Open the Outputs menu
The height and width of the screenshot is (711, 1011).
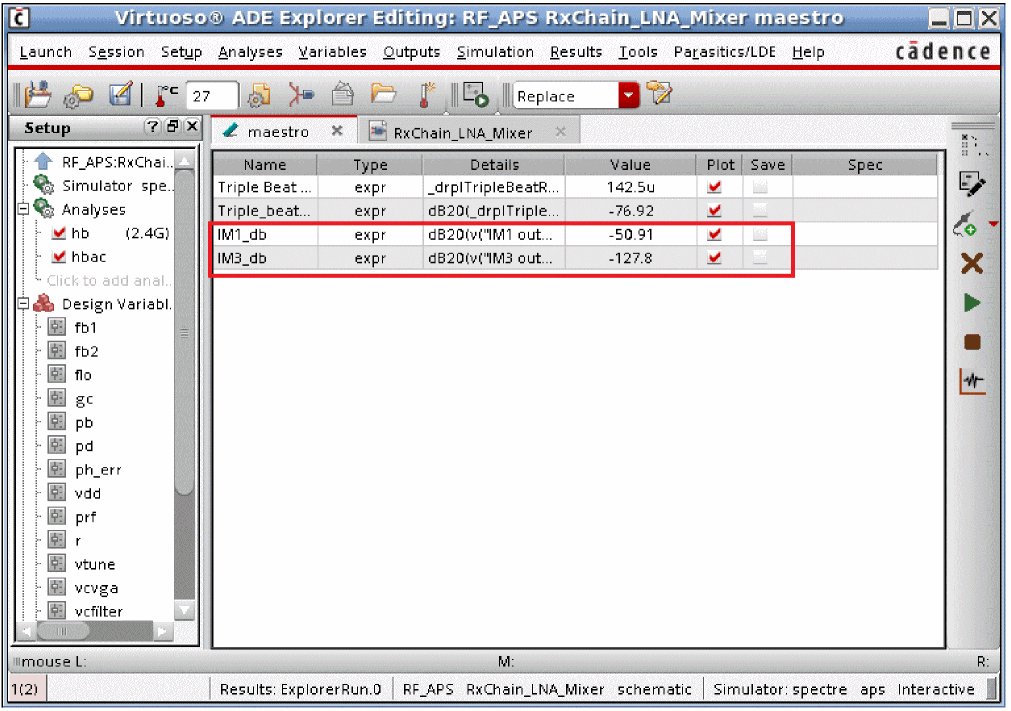pyautogui.click(x=411, y=52)
